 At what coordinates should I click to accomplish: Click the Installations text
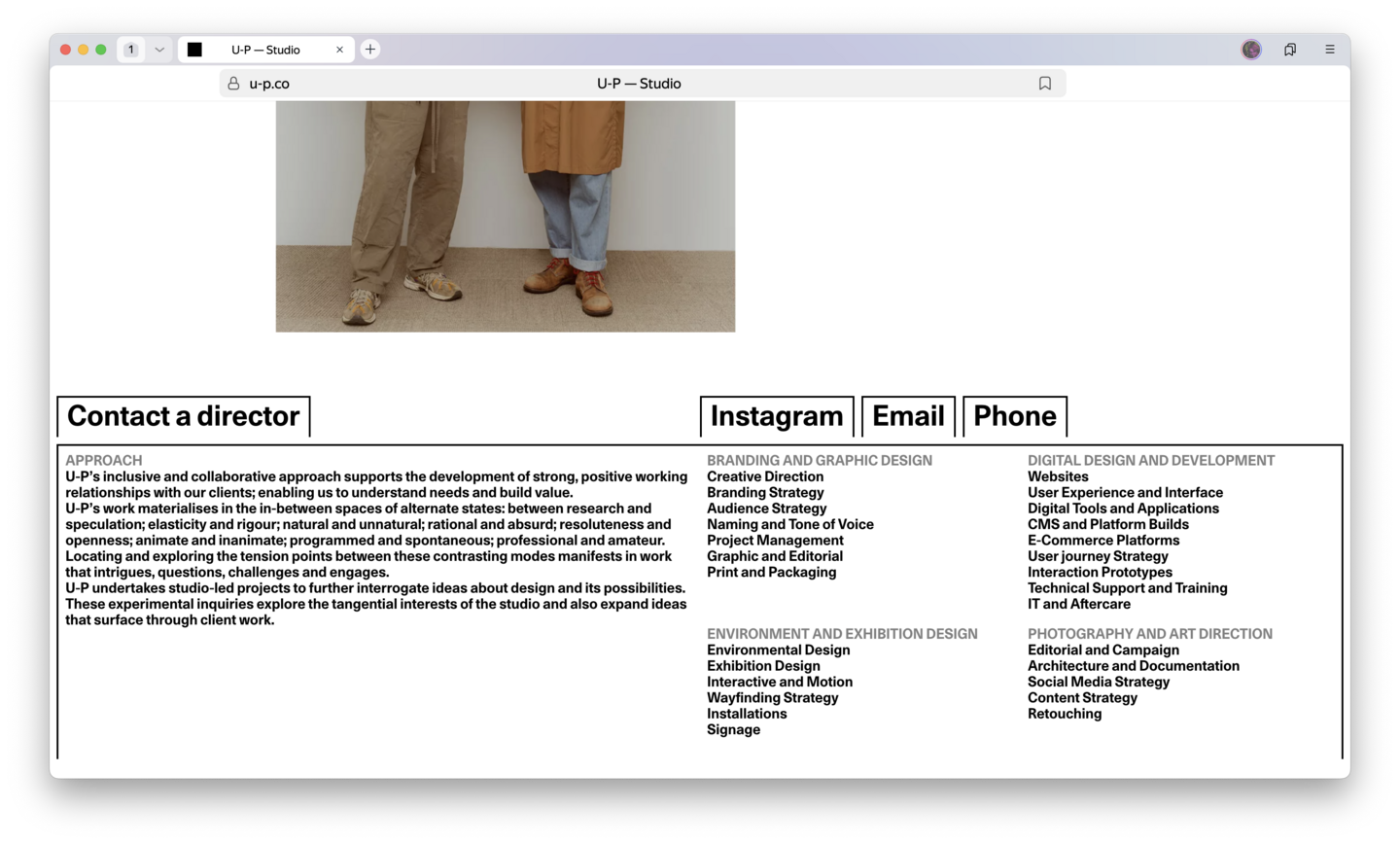747,714
